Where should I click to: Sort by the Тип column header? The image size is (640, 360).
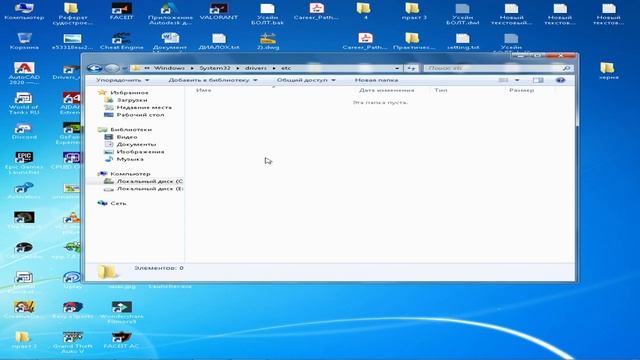tap(441, 90)
